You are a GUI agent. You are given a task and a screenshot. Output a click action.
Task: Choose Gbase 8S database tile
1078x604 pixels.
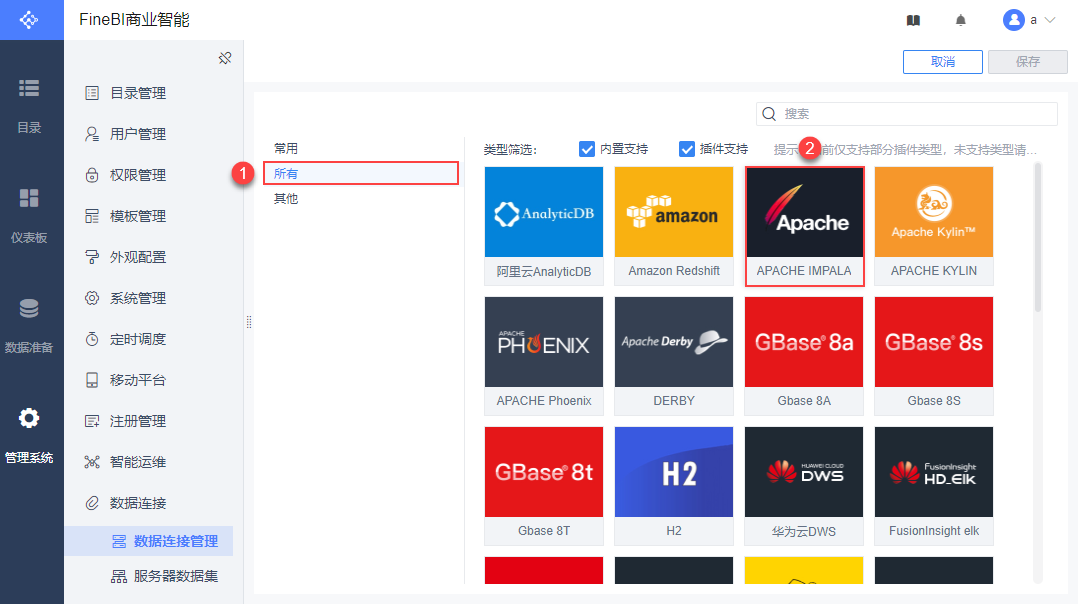(934, 355)
